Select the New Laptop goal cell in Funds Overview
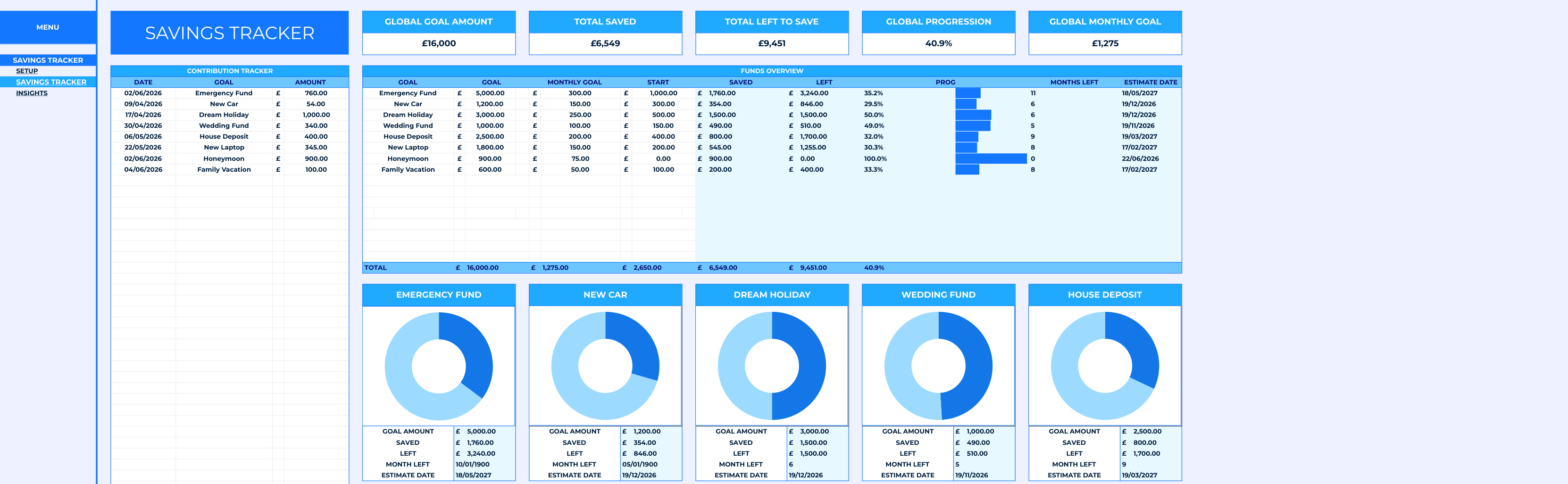Viewport: 1568px width, 484px height. point(408,147)
